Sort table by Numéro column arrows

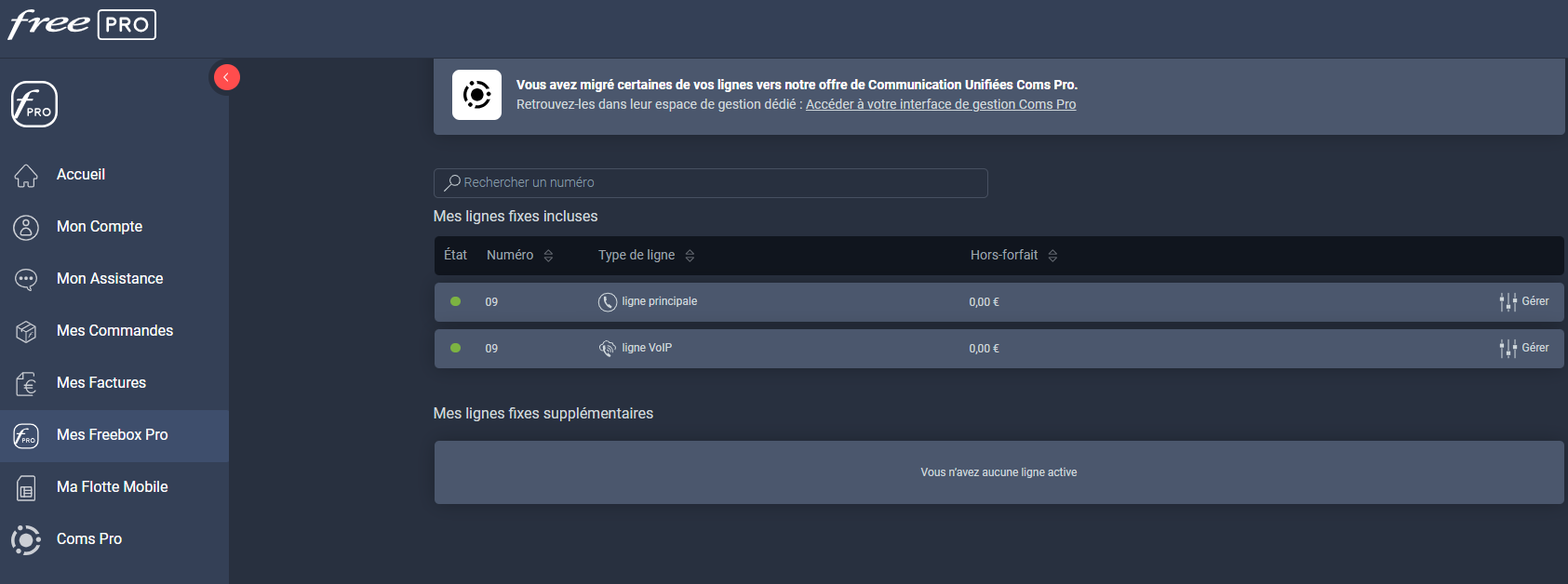pyautogui.click(x=548, y=256)
